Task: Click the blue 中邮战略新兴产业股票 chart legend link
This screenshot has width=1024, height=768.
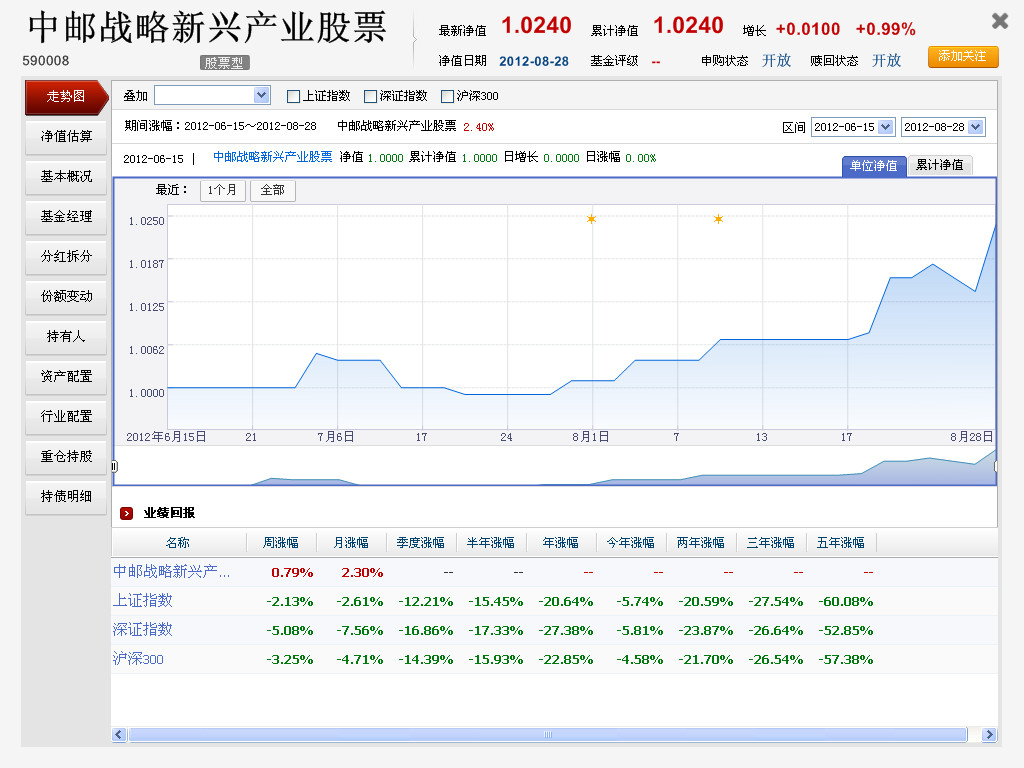Action: coord(272,157)
